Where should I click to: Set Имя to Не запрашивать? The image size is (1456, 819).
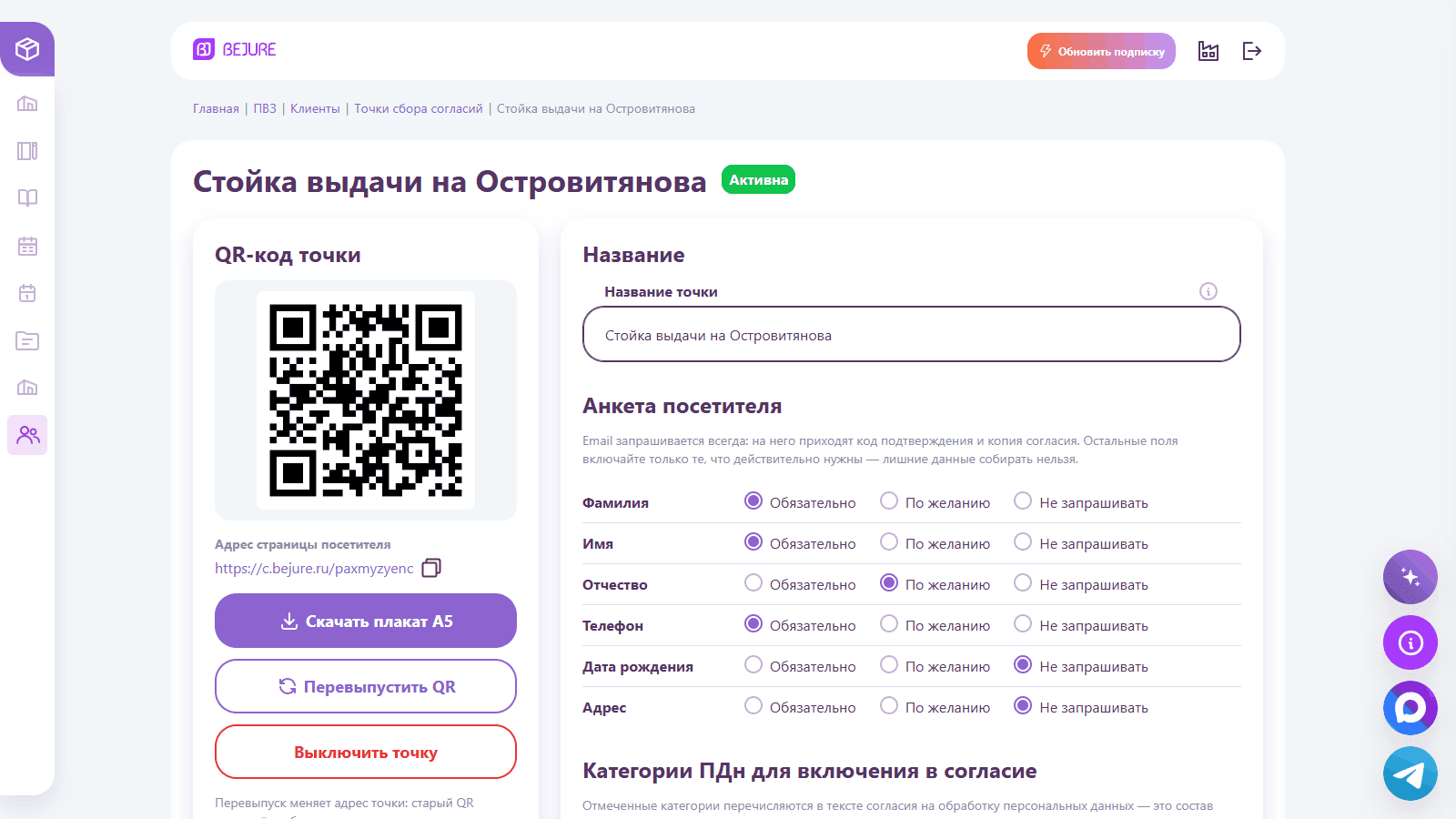point(1023,541)
